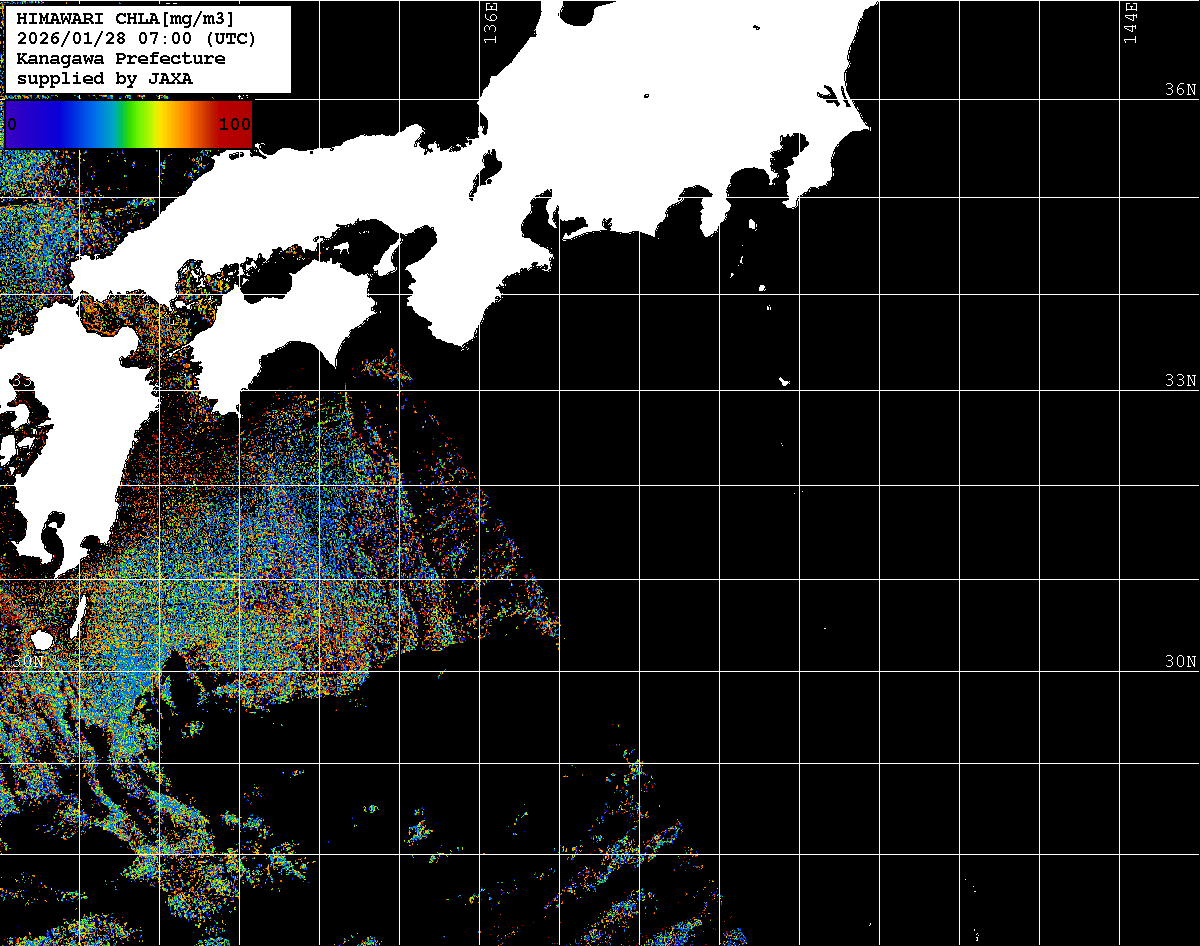The image size is (1200, 946).
Task: Click the 100 label on color scale
Action: (x=234, y=124)
